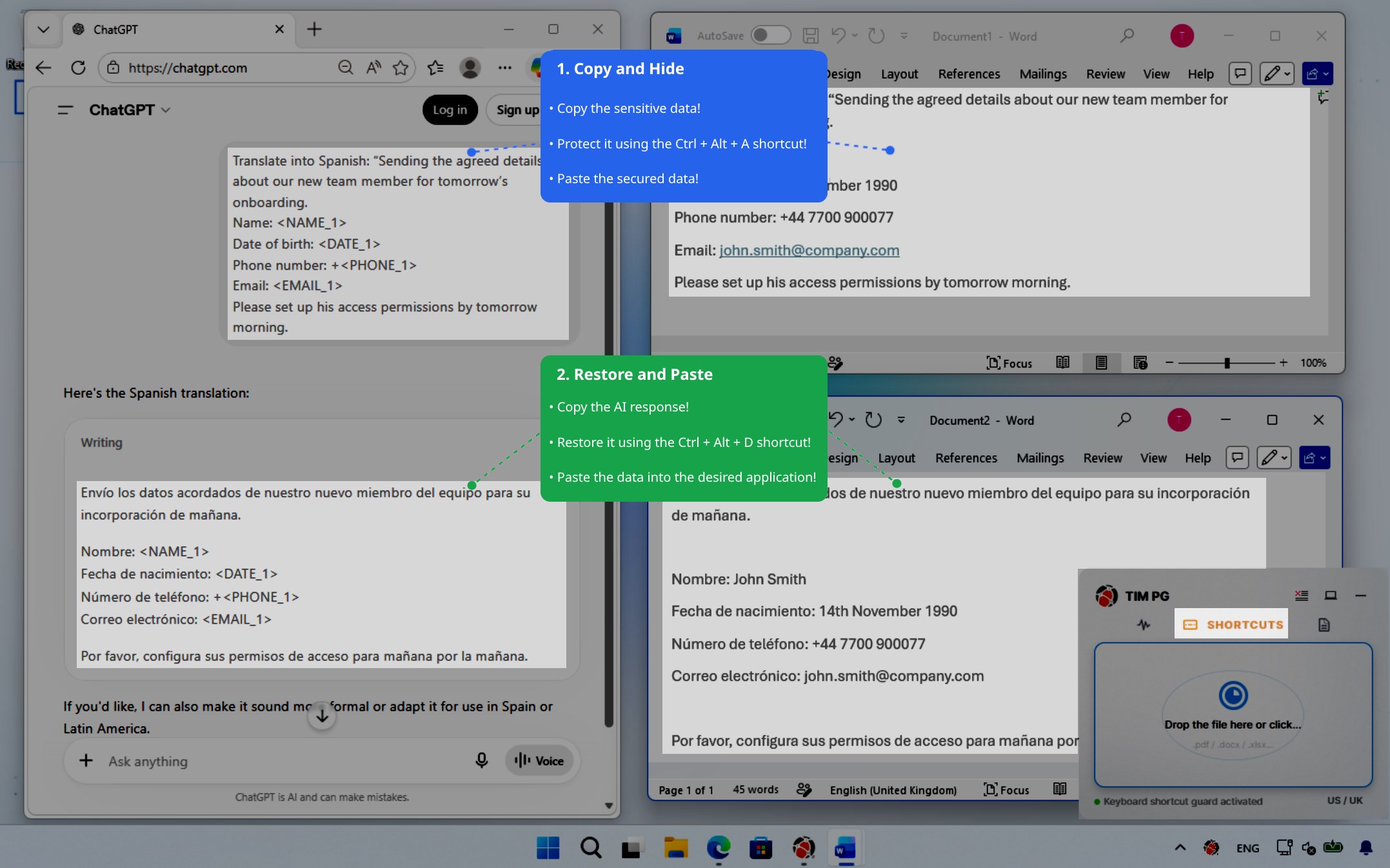Open the browser favorites list icon

[435, 68]
